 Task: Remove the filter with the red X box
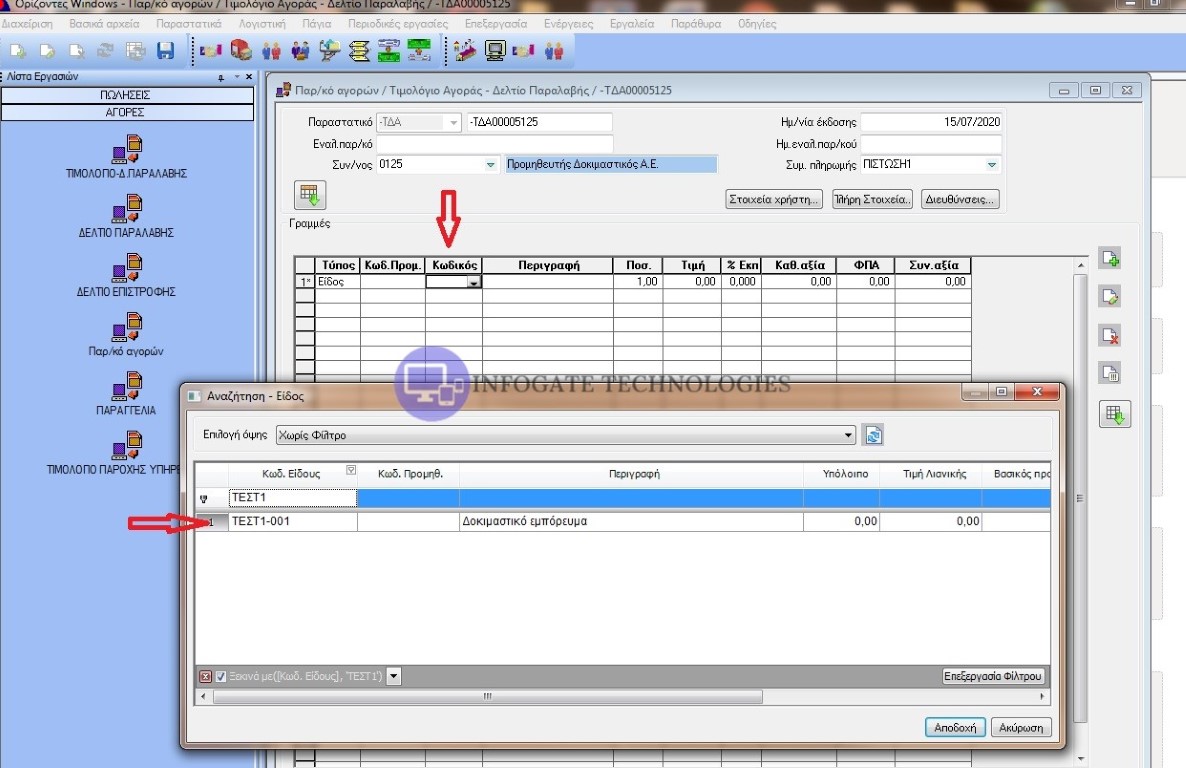pos(206,677)
